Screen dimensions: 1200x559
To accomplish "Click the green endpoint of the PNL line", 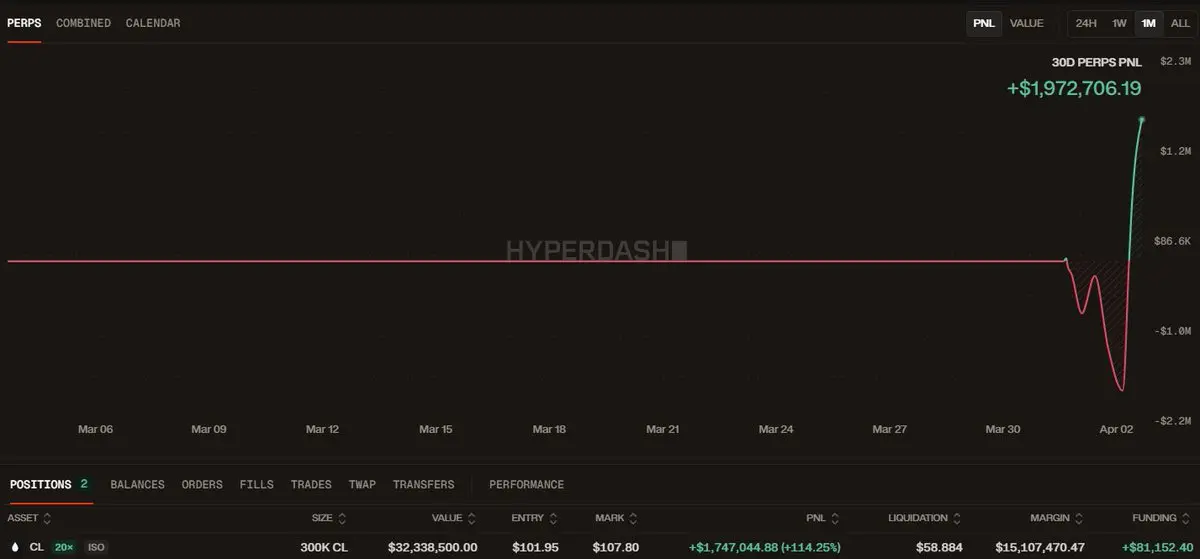I will [1142, 120].
